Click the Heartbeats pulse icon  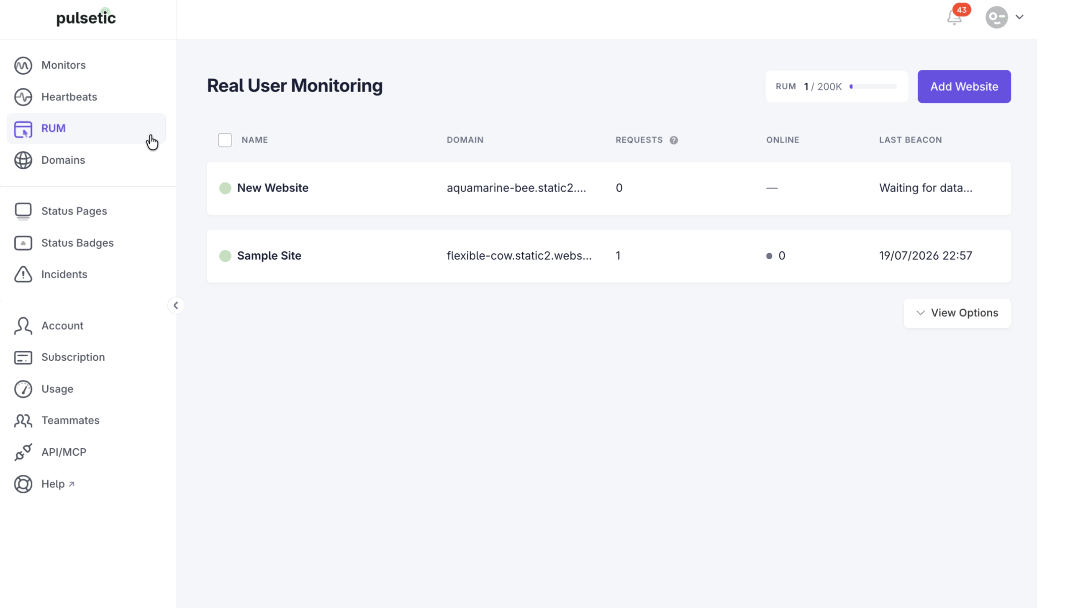23,97
